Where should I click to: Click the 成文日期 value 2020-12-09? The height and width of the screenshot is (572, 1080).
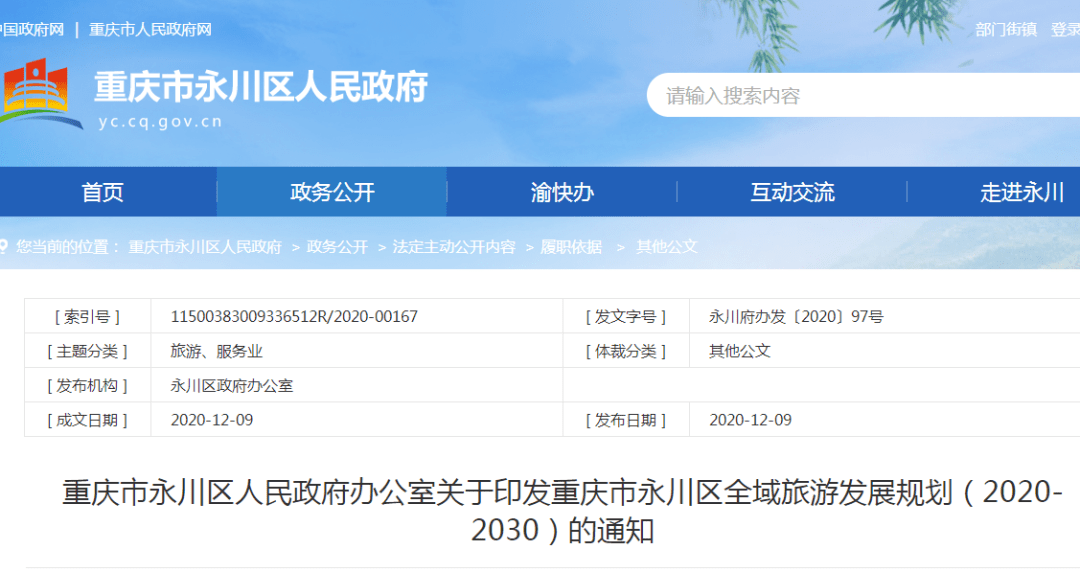[x=211, y=420]
